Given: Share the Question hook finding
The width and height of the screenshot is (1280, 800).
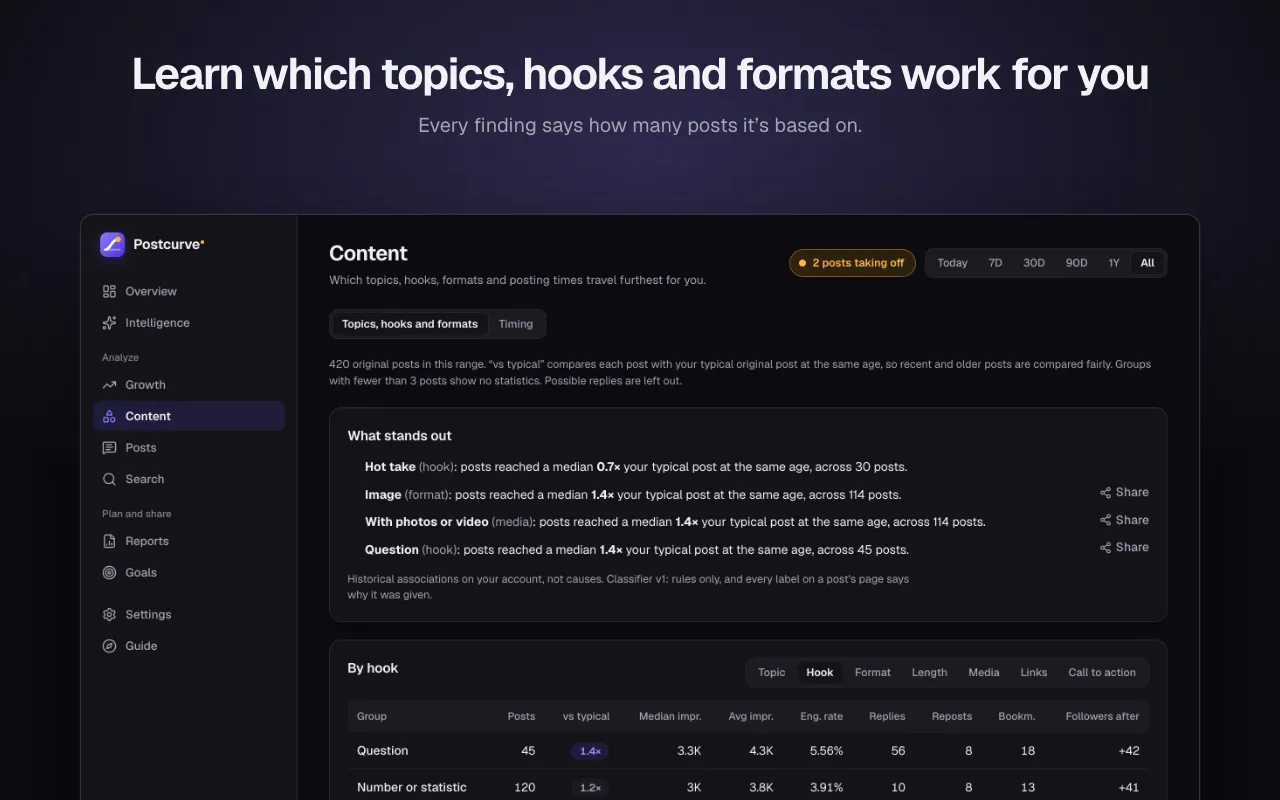Looking at the screenshot, I should click(x=1124, y=547).
